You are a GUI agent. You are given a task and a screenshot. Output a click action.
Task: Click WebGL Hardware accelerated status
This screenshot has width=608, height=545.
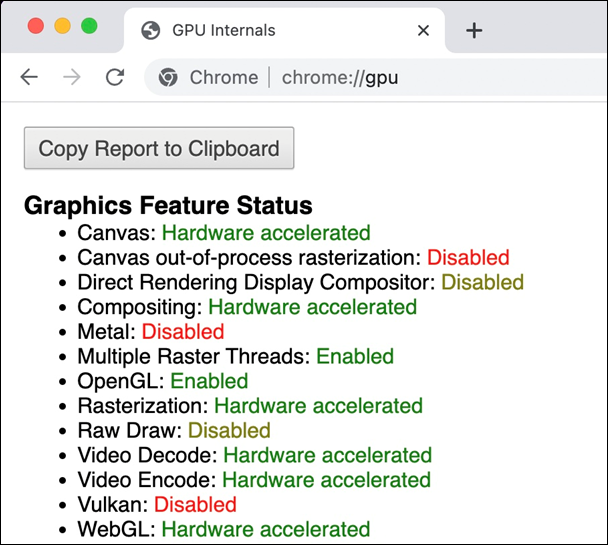266,529
